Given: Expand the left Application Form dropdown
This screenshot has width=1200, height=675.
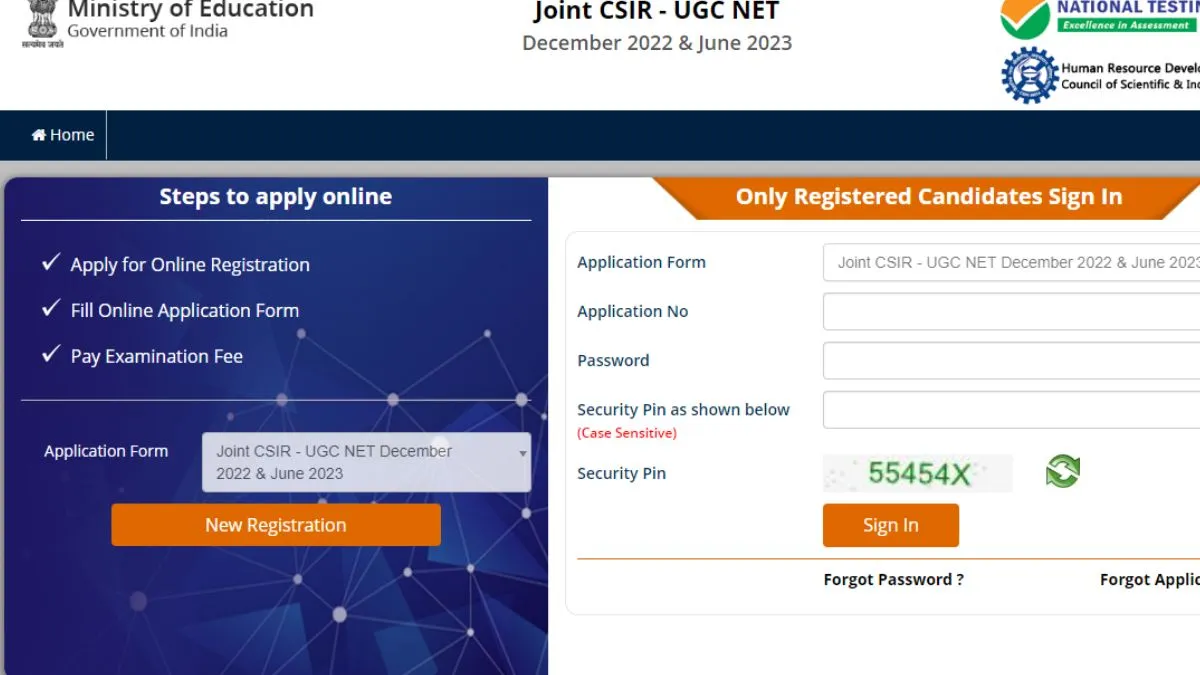Looking at the screenshot, I should pyautogui.click(x=366, y=462).
